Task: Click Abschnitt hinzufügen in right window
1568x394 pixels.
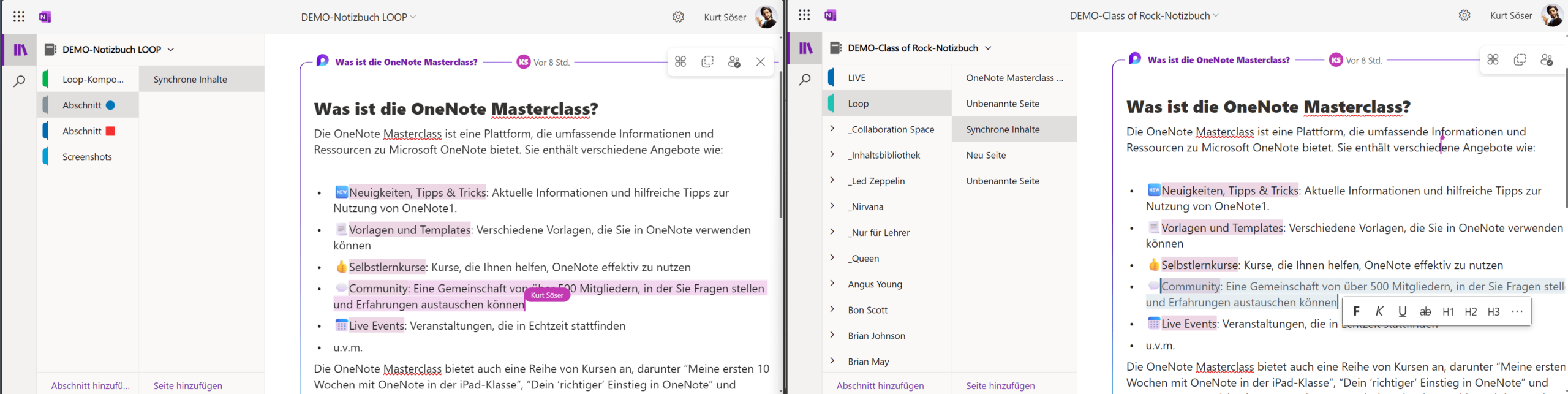Action: [x=880, y=385]
